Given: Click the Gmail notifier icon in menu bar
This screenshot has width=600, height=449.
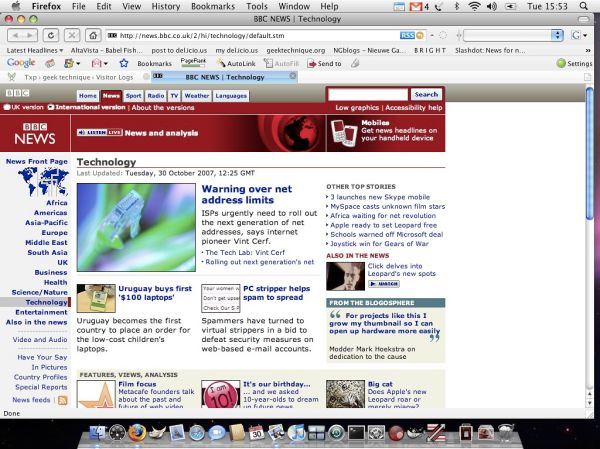Looking at the screenshot, I should click(x=416, y=6).
